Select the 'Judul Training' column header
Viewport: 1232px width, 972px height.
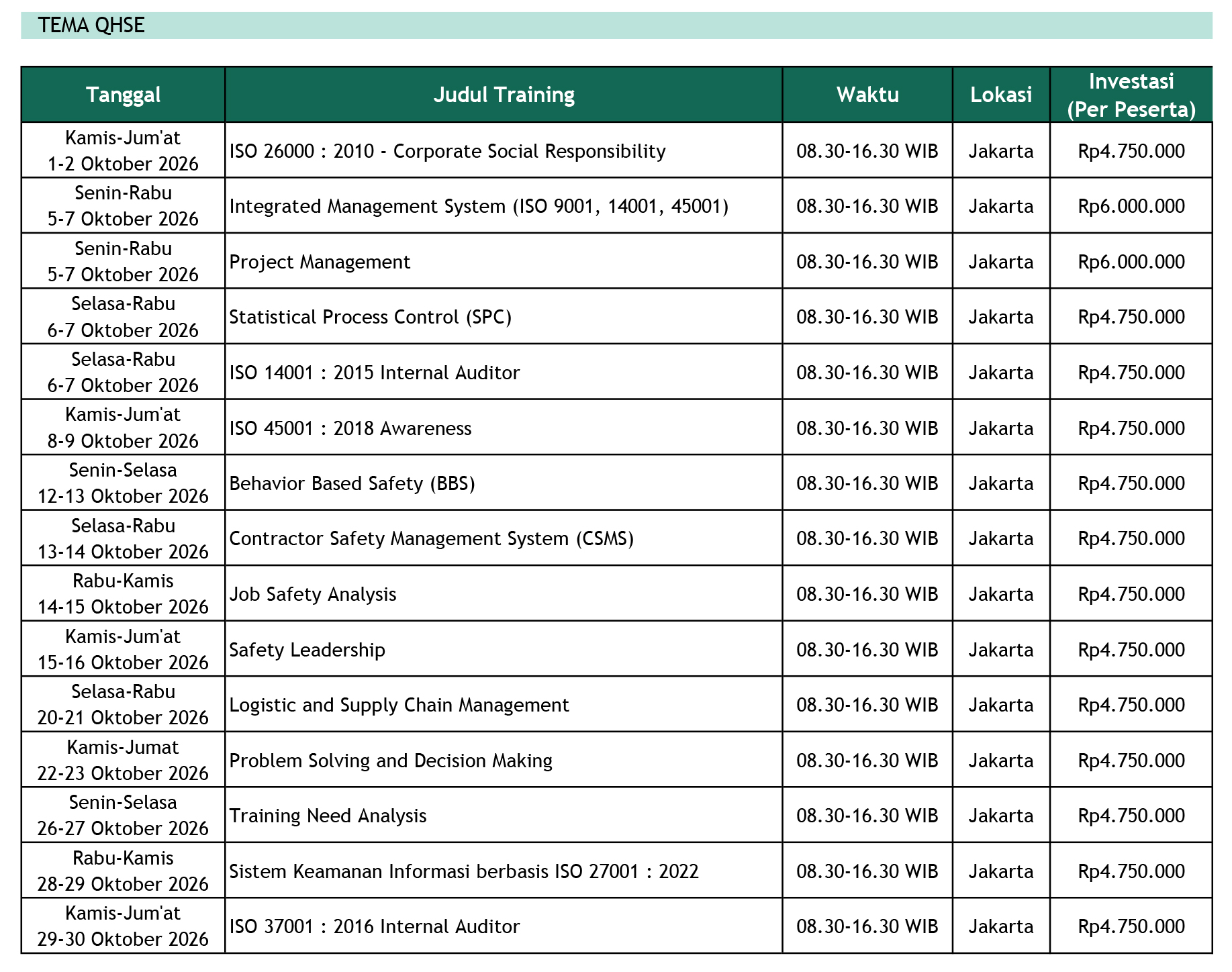coord(504,95)
